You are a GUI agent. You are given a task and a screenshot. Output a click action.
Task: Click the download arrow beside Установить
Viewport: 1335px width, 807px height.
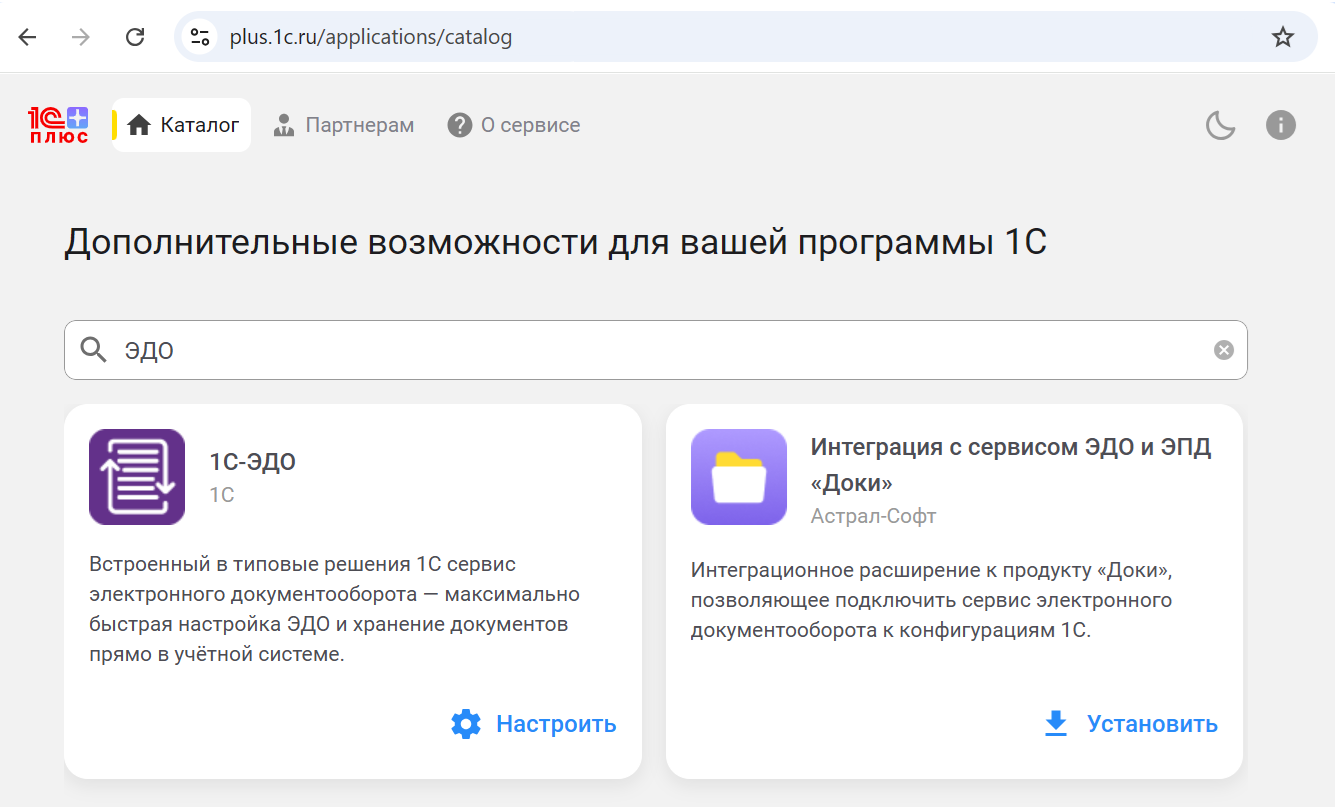[x=1056, y=724]
